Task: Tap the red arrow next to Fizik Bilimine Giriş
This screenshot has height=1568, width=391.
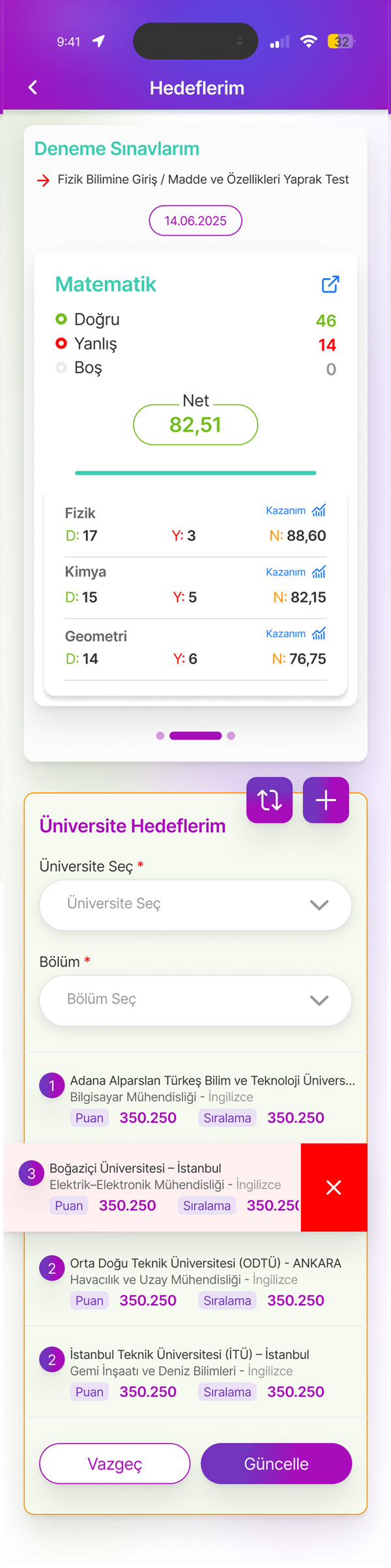Action: 42,179
